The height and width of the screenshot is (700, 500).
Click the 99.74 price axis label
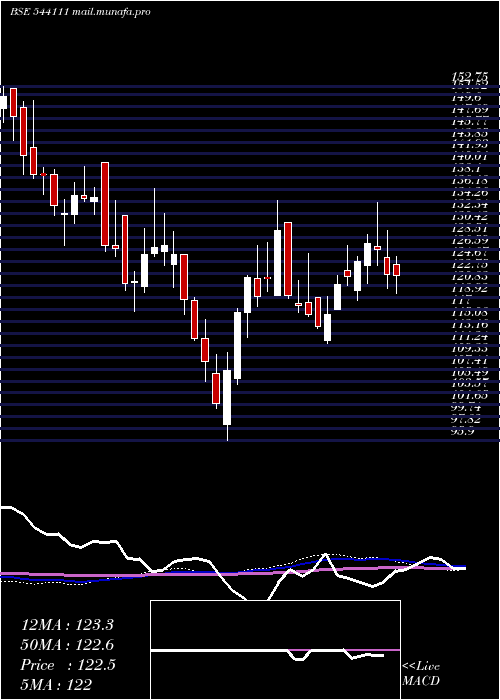pyautogui.click(x=466, y=408)
